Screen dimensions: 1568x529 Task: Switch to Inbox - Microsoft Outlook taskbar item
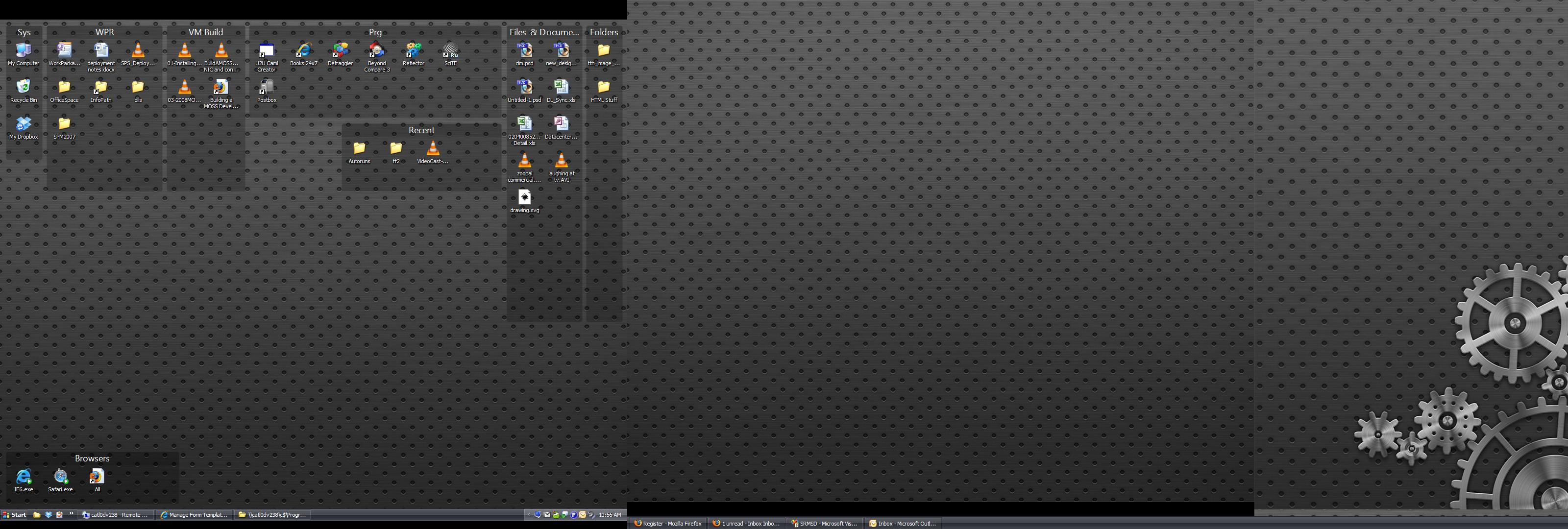[x=902, y=524]
